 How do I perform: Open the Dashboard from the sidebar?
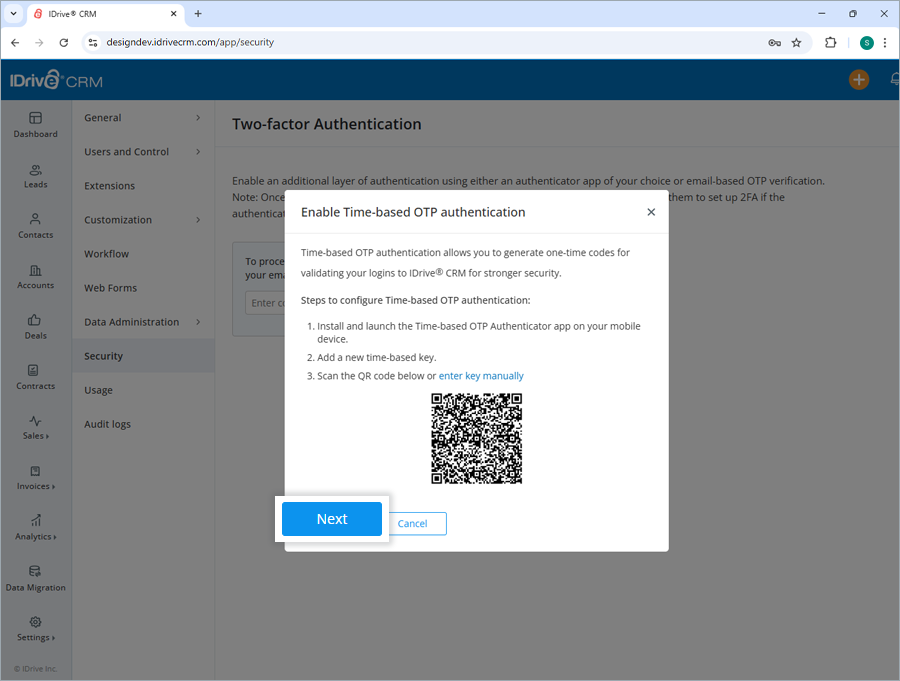point(35,126)
